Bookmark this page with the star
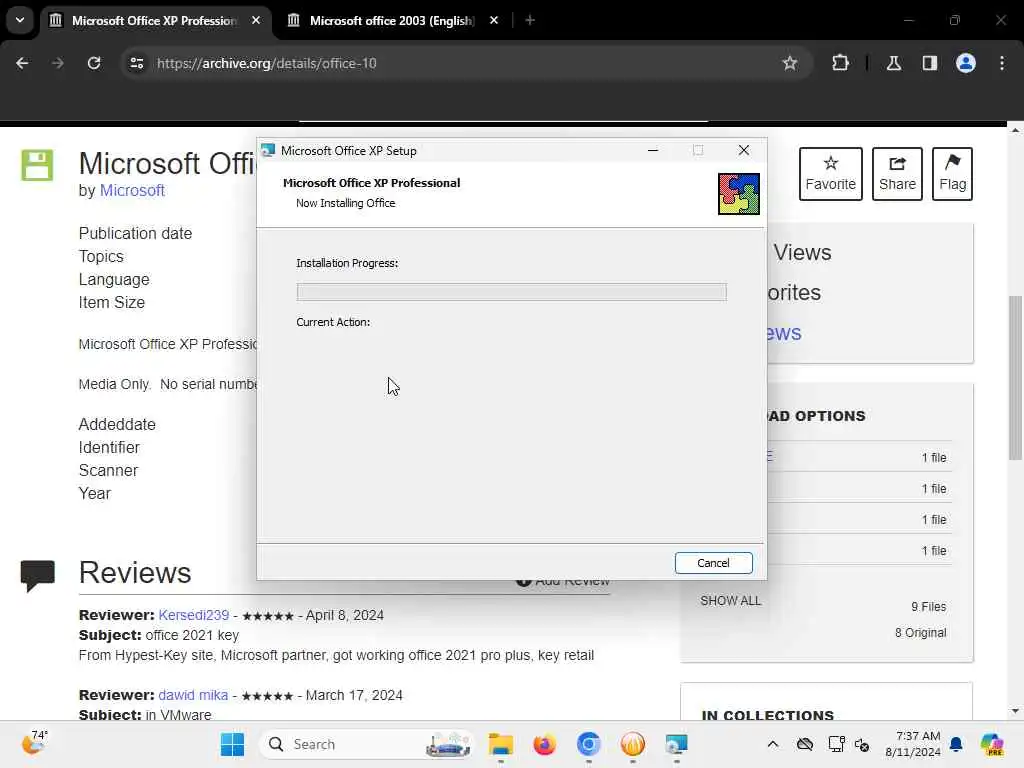This screenshot has height=768, width=1024. (790, 63)
